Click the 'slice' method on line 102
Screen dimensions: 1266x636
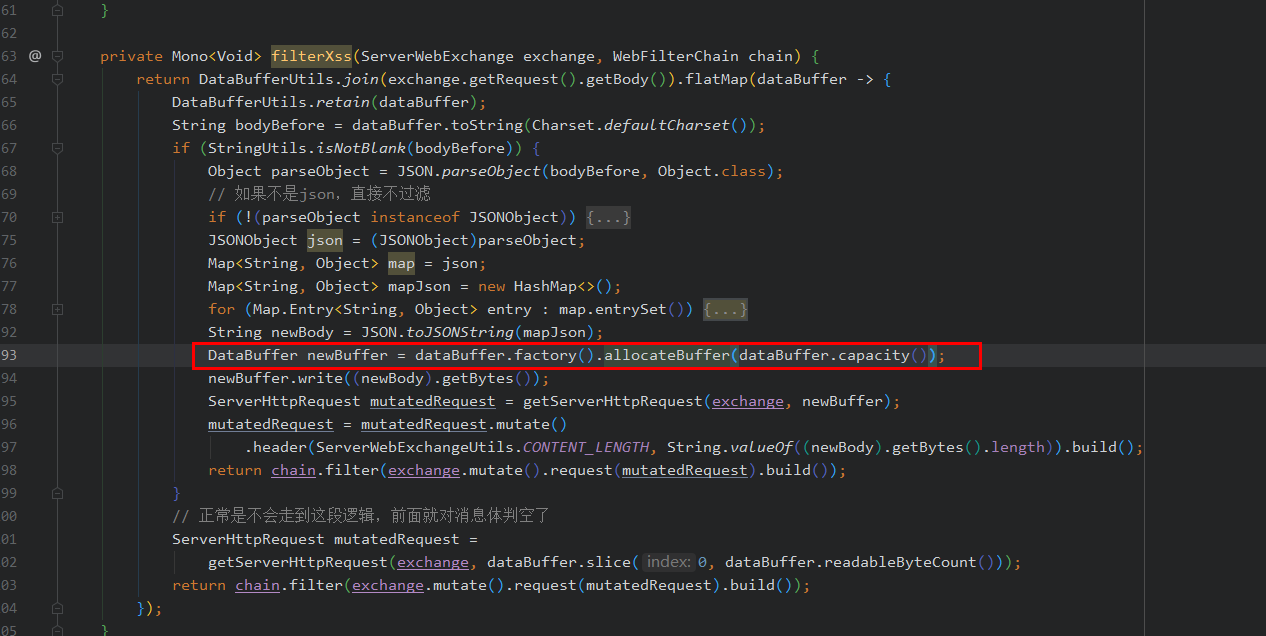[x=609, y=562]
